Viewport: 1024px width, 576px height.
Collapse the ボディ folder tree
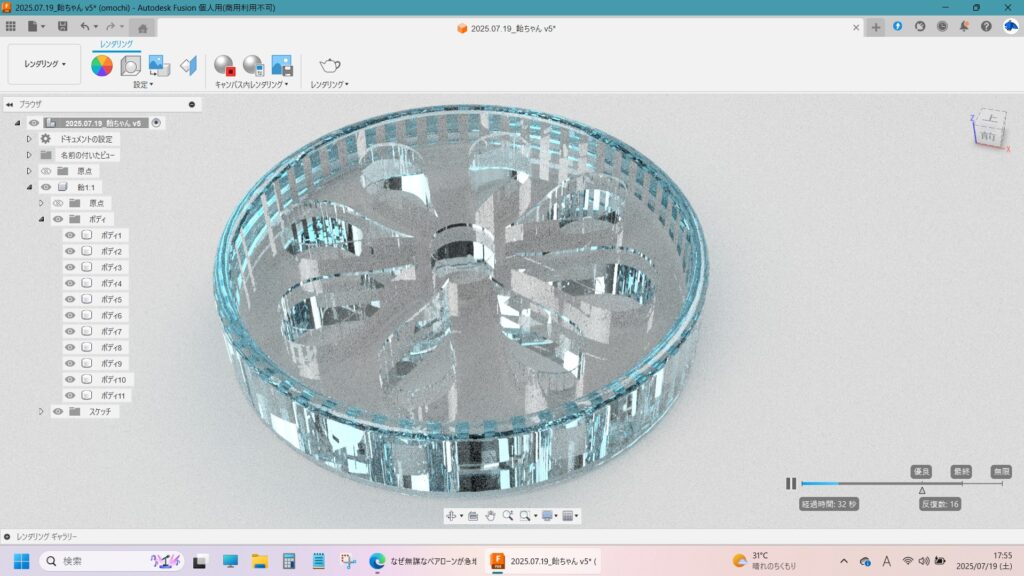point(41,219)
